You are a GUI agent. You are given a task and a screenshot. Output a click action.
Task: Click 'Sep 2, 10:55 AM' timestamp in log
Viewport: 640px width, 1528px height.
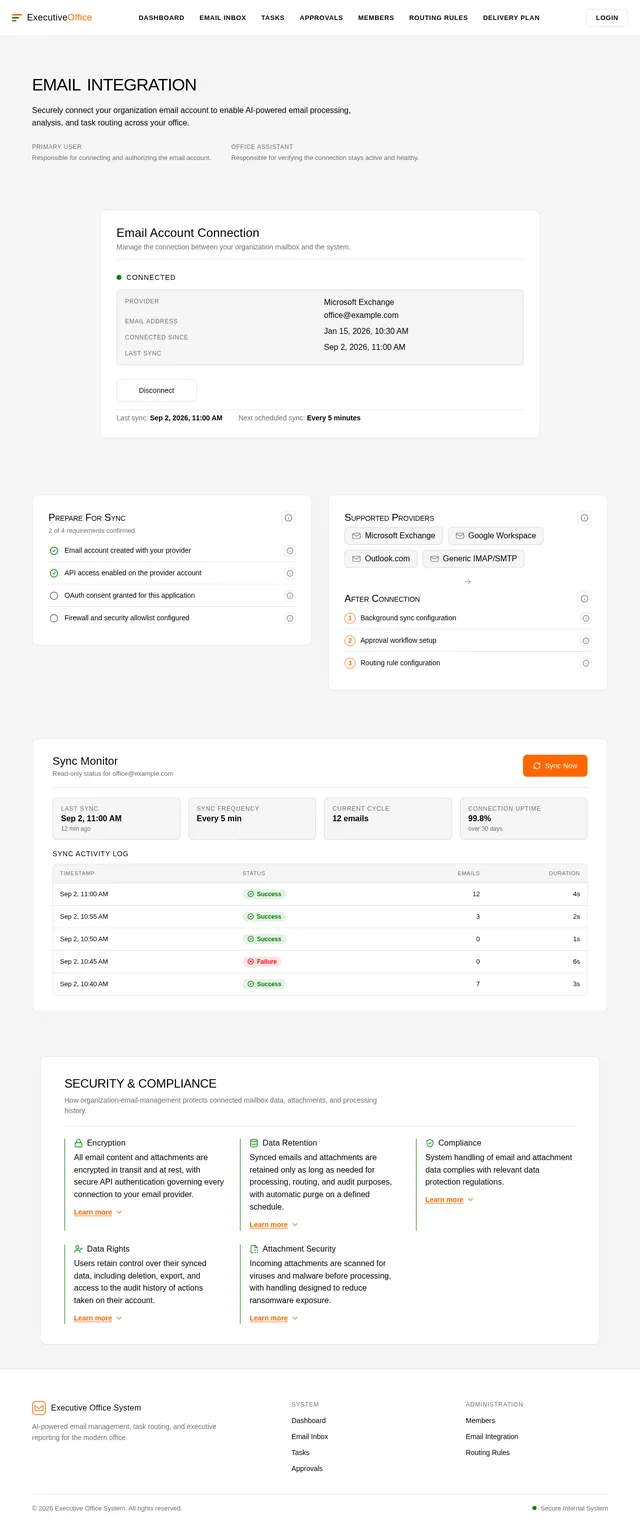84,916
